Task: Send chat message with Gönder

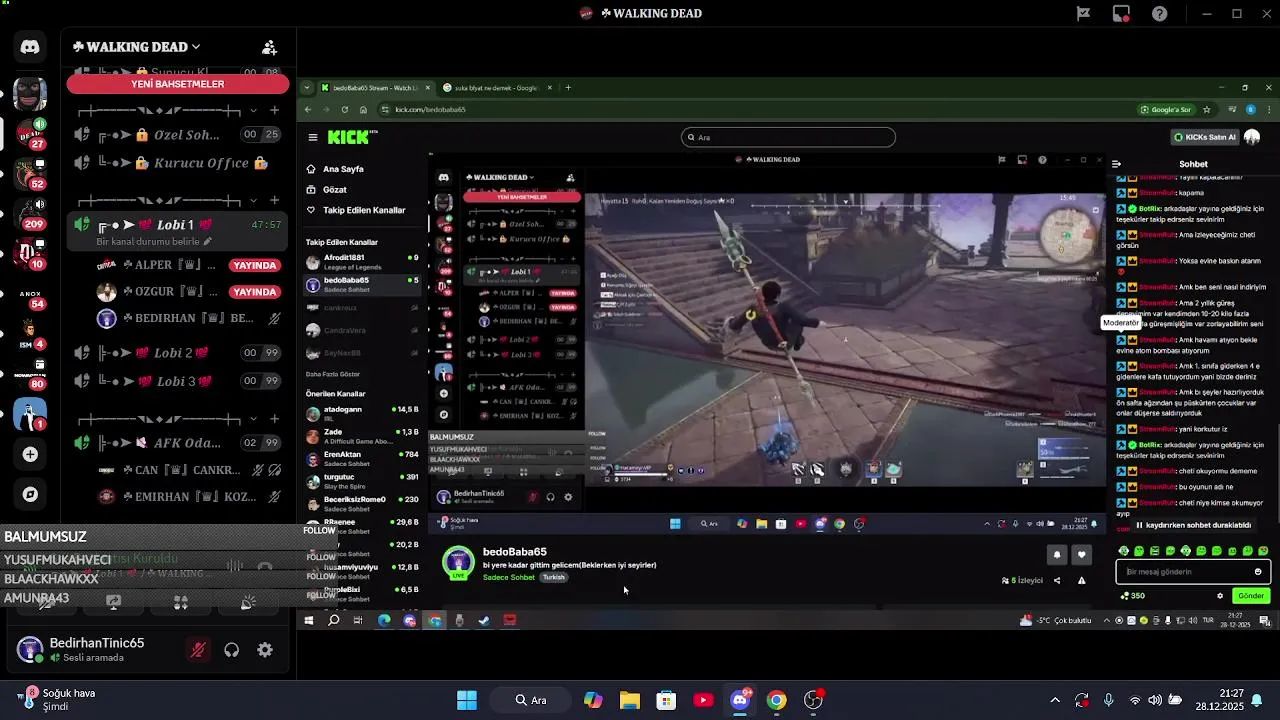Action: (x=1251, y=596)
